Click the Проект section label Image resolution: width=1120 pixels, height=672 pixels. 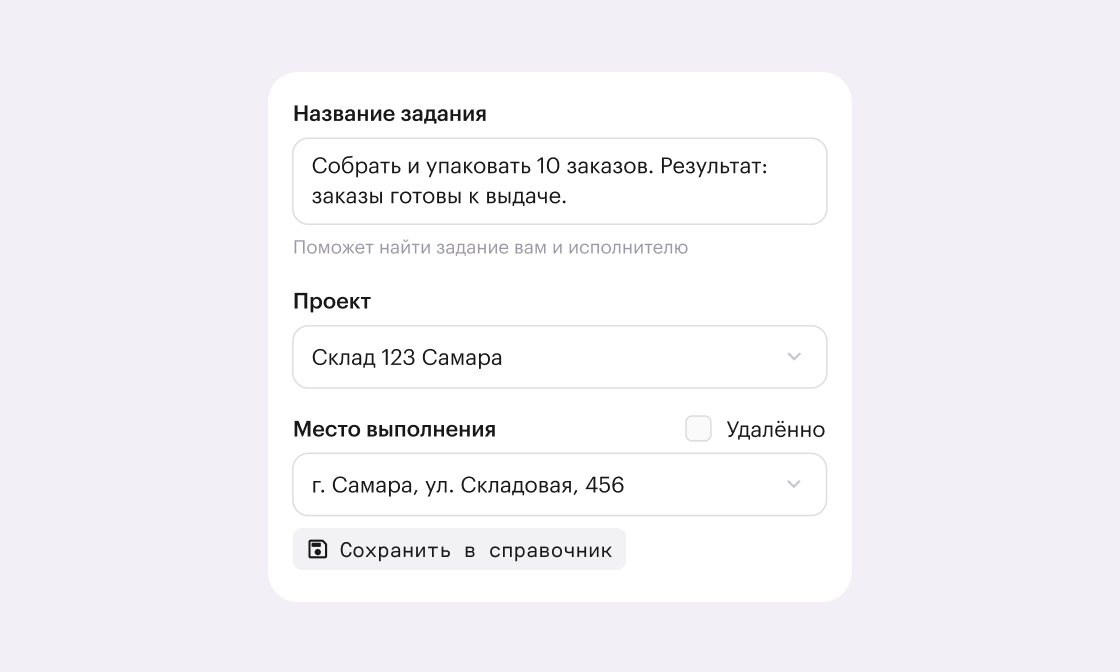click(x=331, y=301)
